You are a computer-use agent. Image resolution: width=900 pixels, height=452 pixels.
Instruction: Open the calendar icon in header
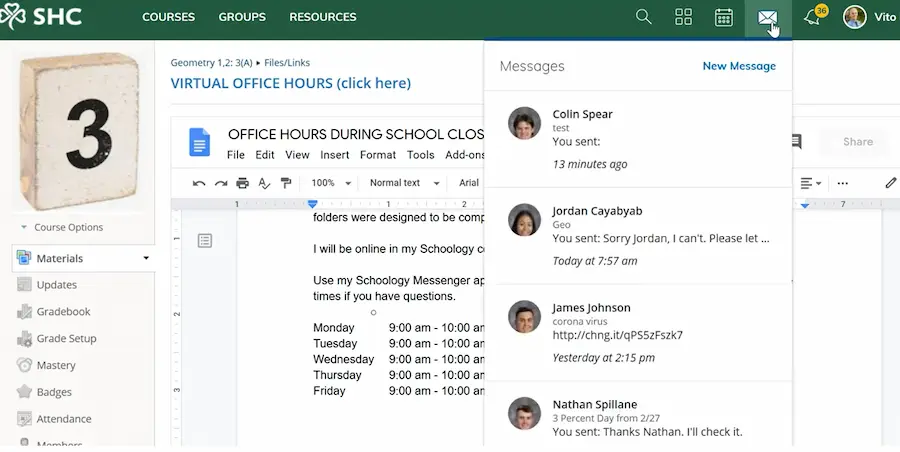[724, 17]
